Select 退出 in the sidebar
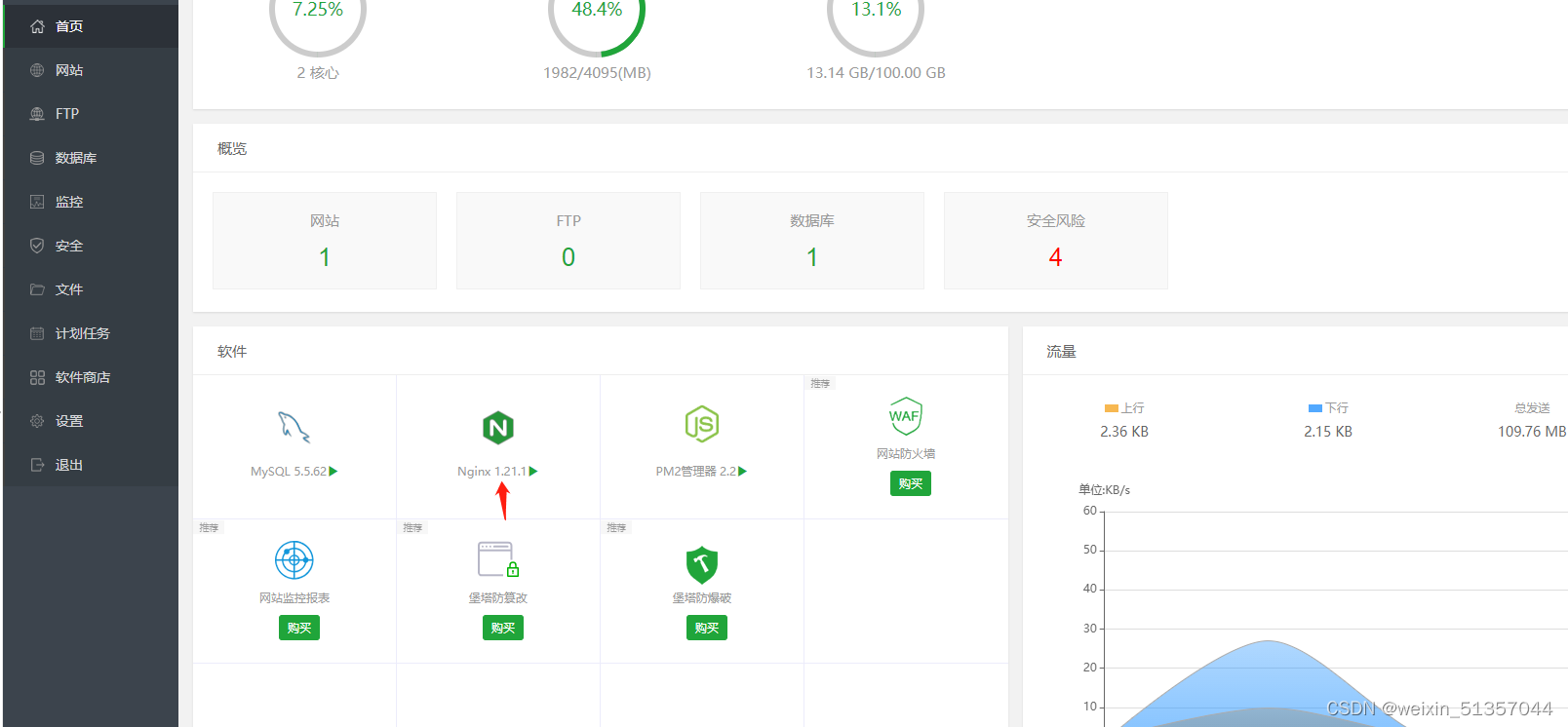The image size is (1568, 727). (x=91, y=465)
